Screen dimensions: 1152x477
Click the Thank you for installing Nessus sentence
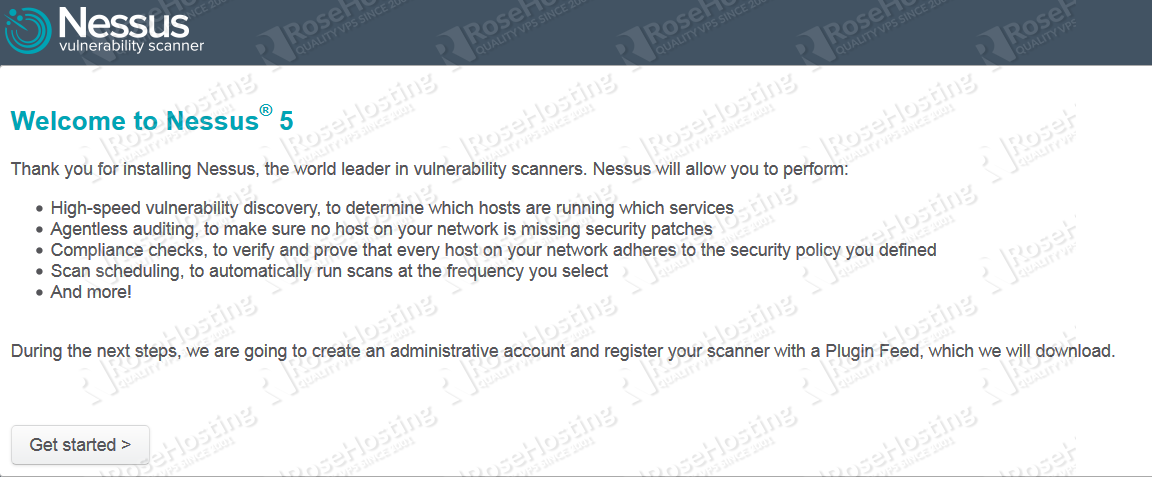tap(430, 171)
